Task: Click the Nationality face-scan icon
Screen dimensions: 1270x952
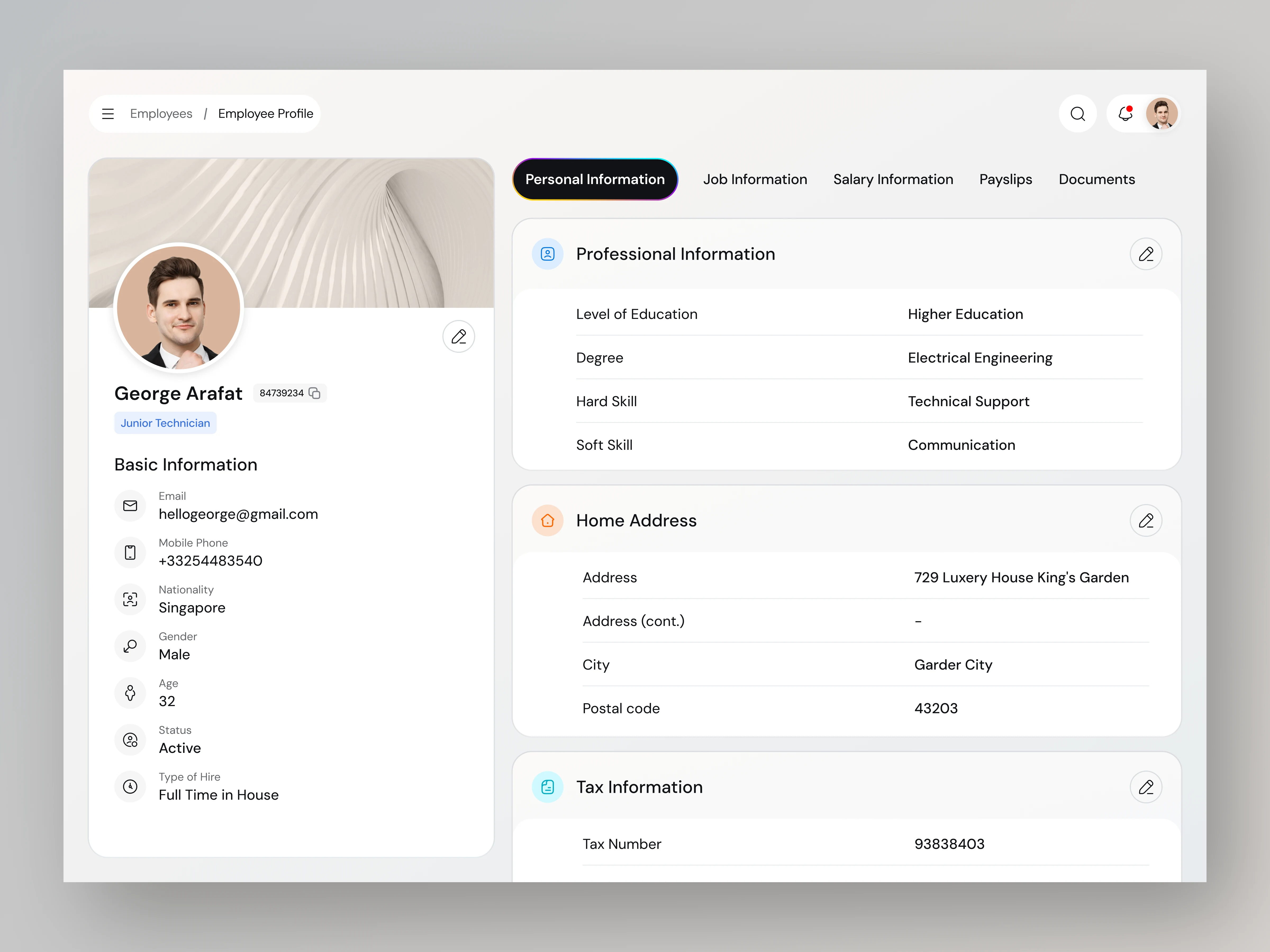Action: [130, 600]
